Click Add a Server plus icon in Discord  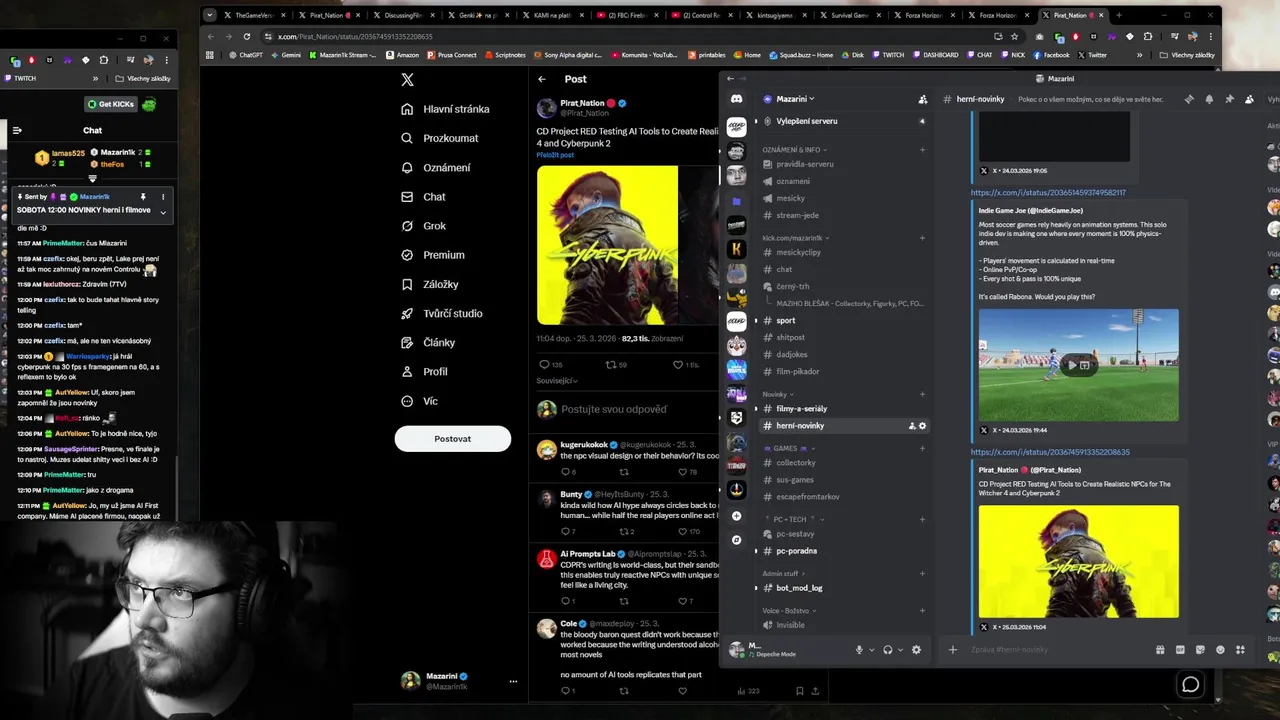click(x=736, y=516)
